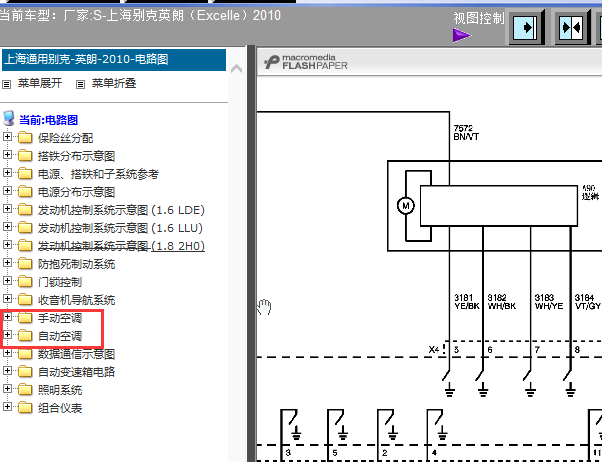The width and height of the screenshot is (602, 462).
Task: Expand the 组合仪表 tree node
Action: [7, 406]
